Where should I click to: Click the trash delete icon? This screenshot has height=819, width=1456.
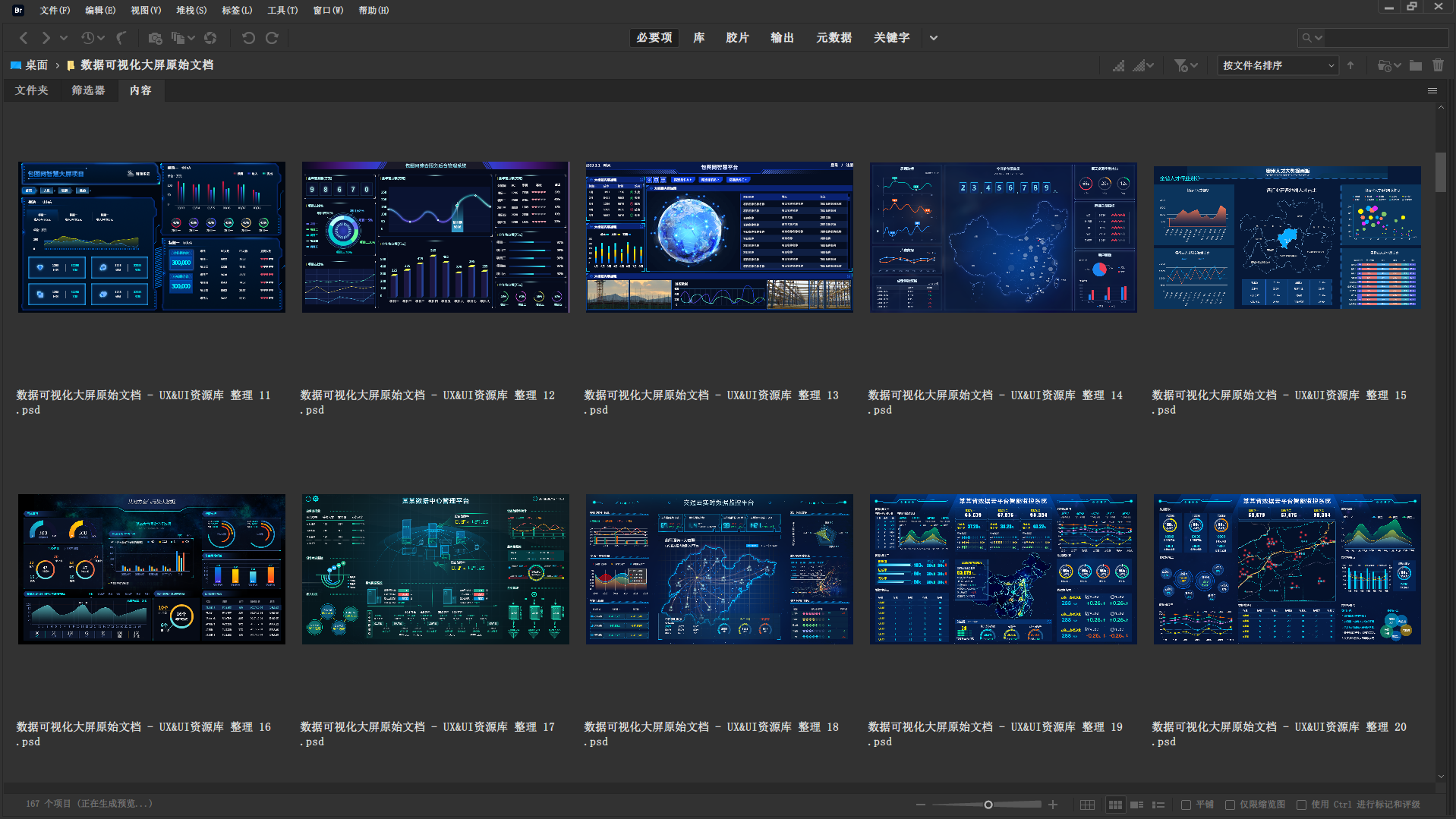pos(1438,66)
